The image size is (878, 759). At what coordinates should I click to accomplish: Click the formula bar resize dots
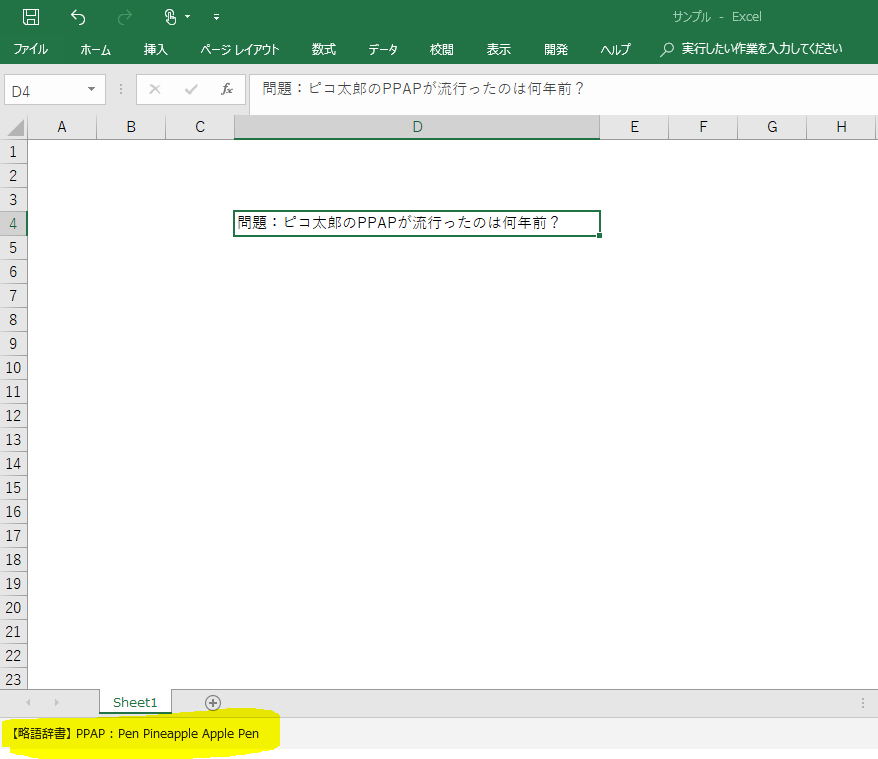121,90
